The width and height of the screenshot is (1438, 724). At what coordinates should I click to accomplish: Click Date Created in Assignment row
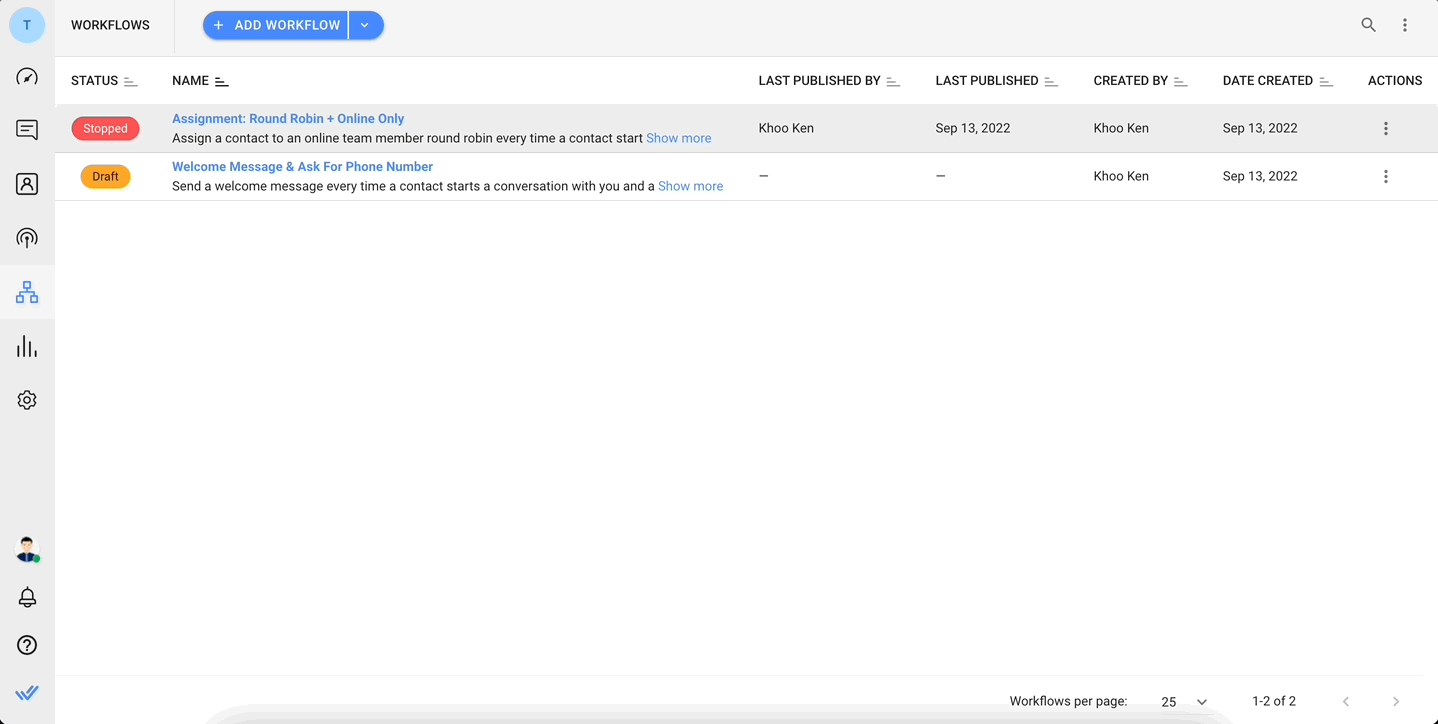click(x=1260, y=128)
